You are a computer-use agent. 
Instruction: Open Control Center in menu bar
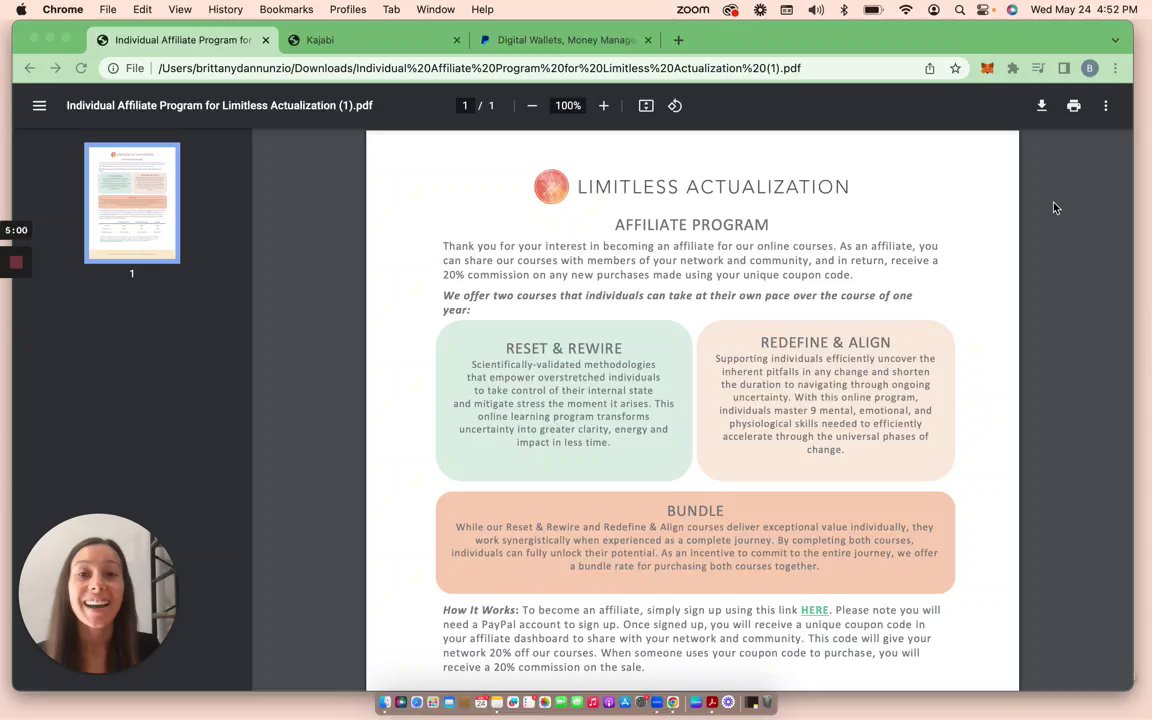[x=984, y=10]
